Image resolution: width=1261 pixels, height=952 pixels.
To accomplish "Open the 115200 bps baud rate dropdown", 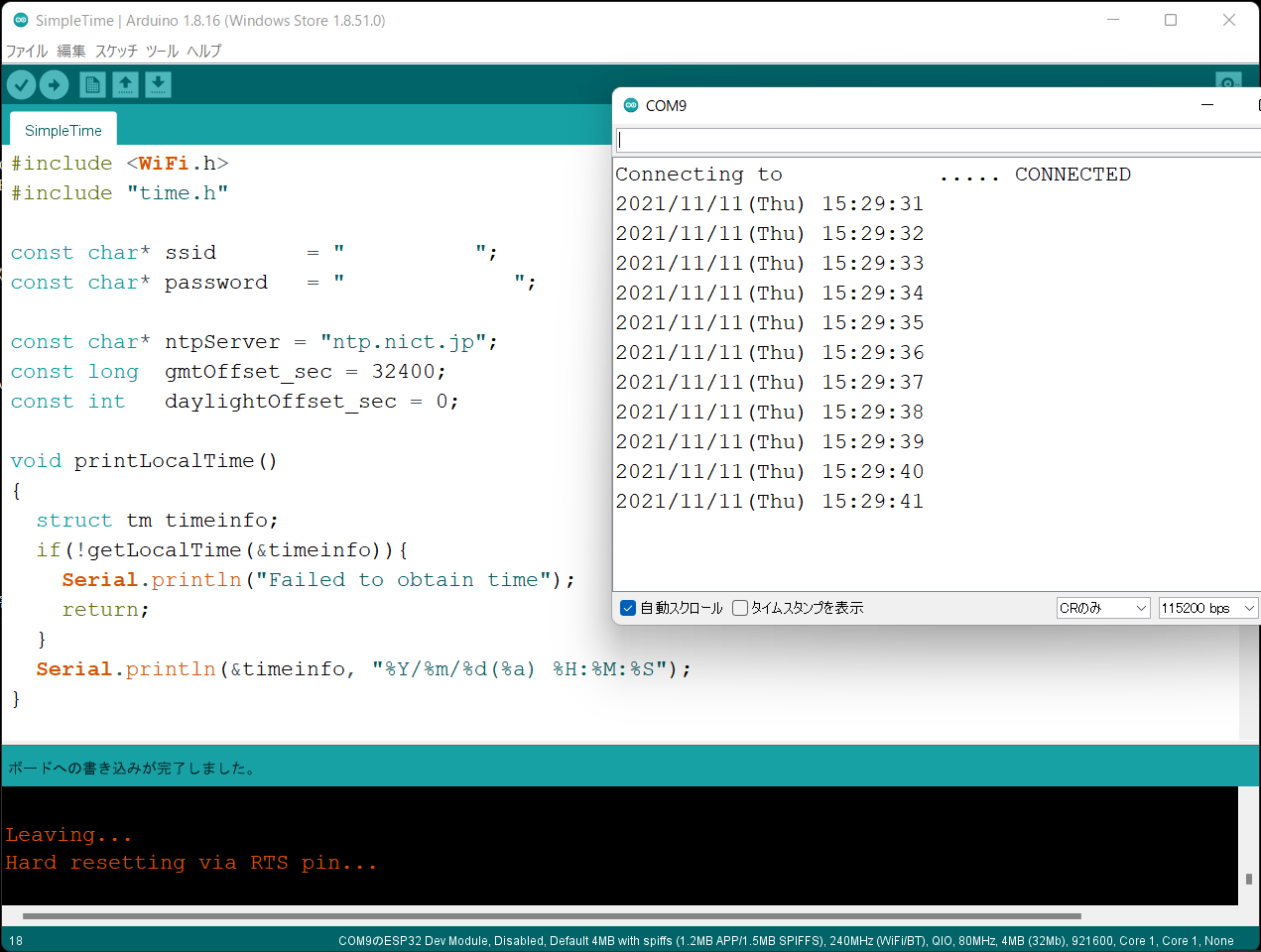I will (x=1207, y=608).
